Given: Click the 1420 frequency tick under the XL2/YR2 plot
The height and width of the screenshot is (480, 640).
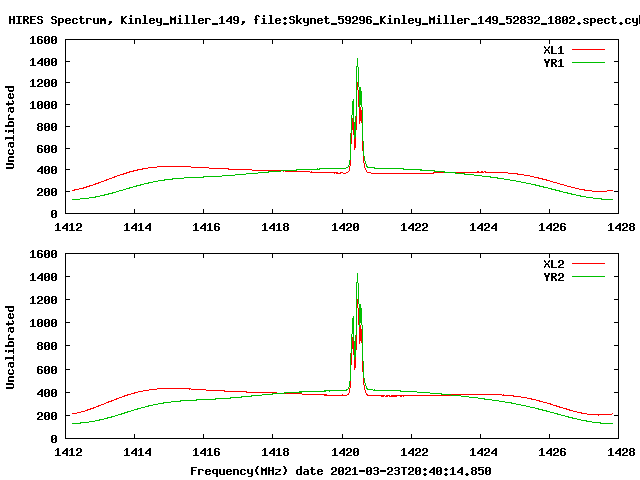Looking at the screenshot, I should tap(345, 452).
